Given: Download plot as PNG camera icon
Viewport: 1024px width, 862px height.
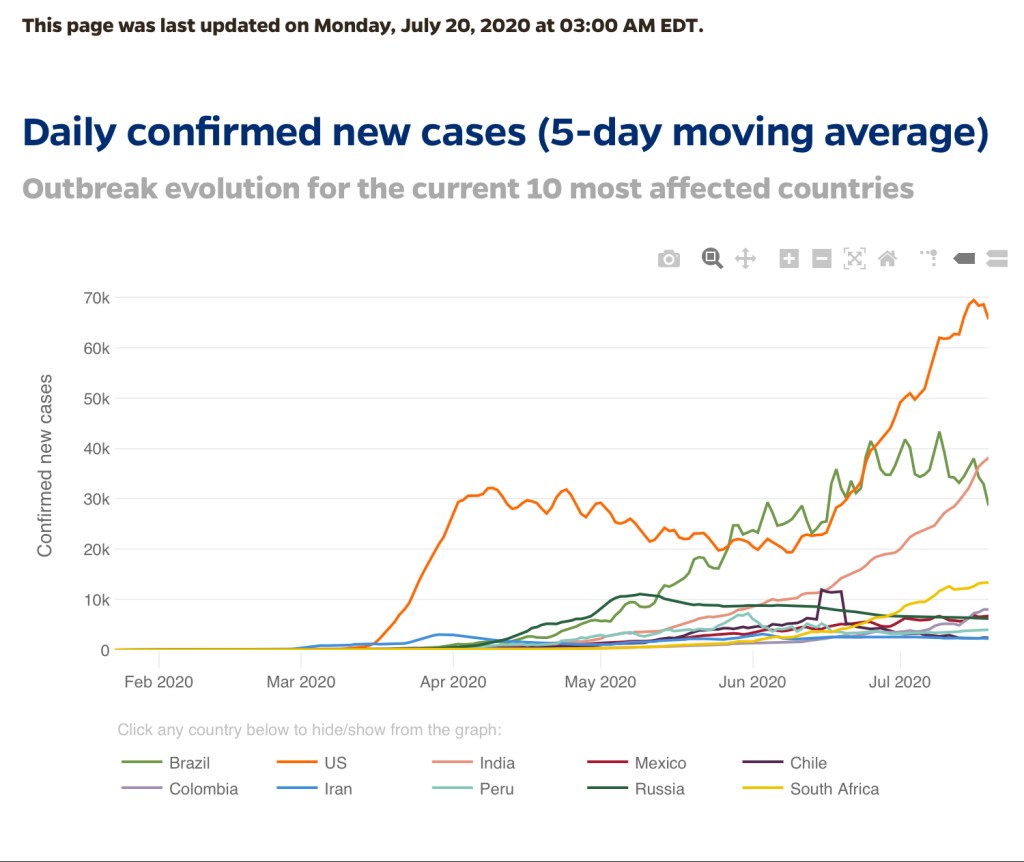Looking at the screenshot, I should [669, 259].
